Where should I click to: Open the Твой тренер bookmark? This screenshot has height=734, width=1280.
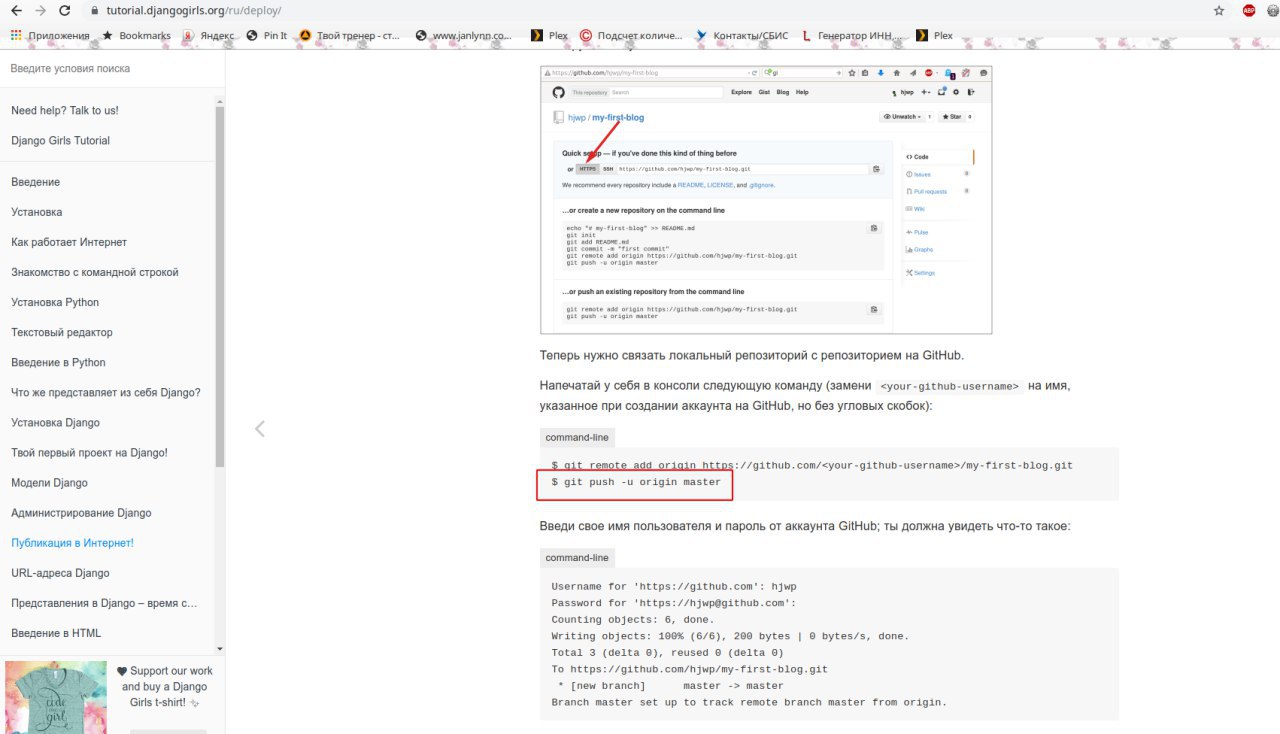tap(350, 35)
